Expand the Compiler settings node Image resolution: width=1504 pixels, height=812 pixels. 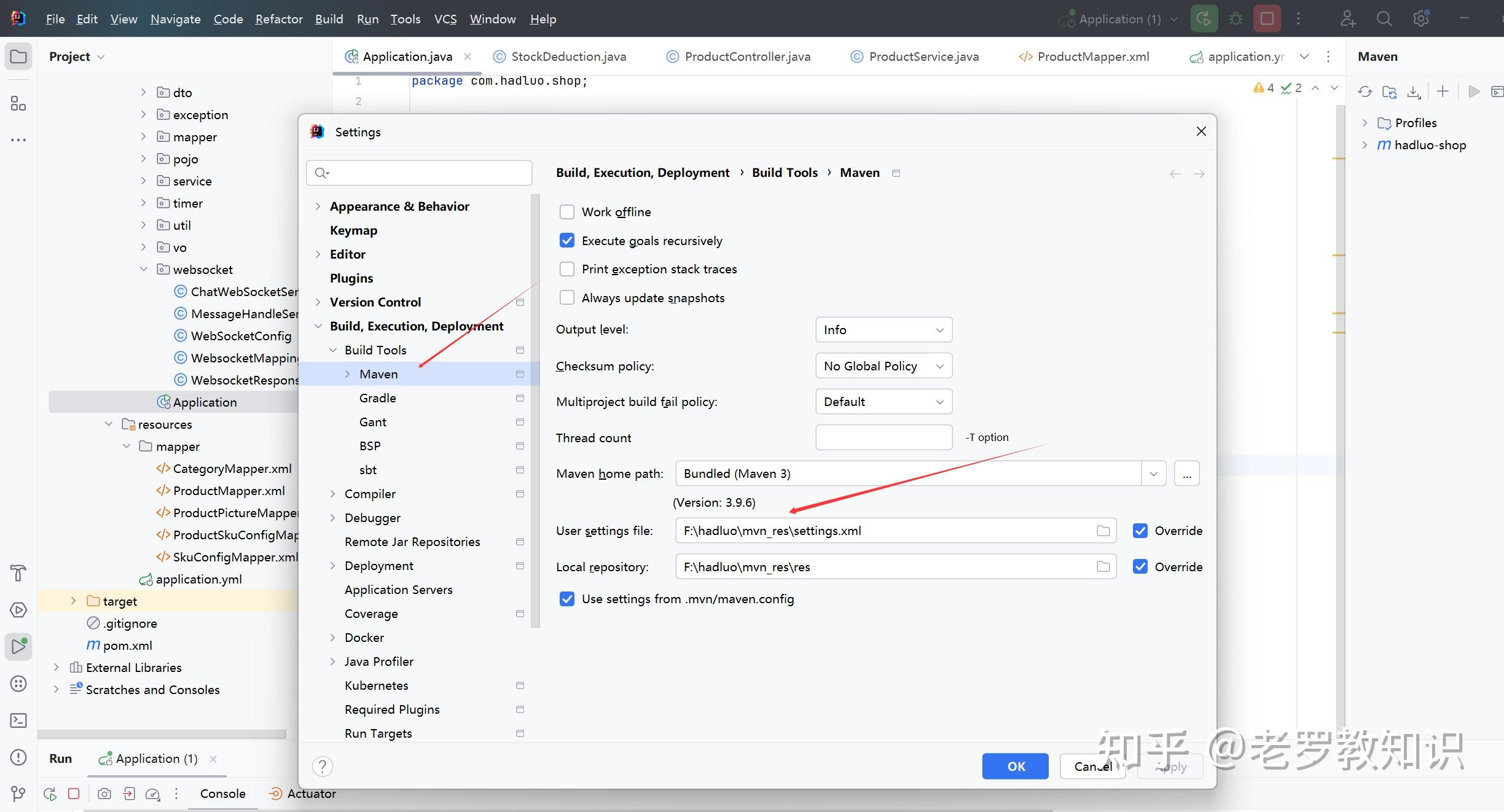(332, 494)
